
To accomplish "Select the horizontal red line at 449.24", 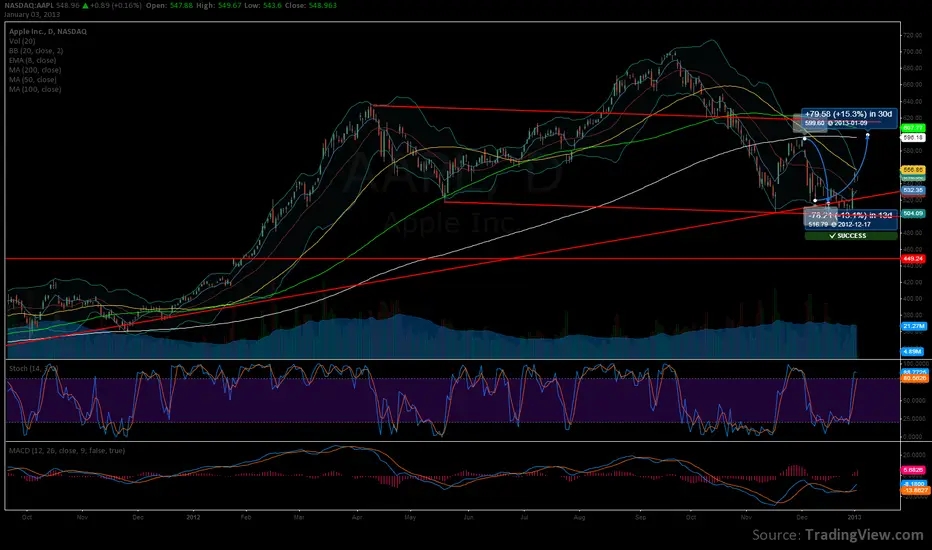I will click(x=453, y=259).
